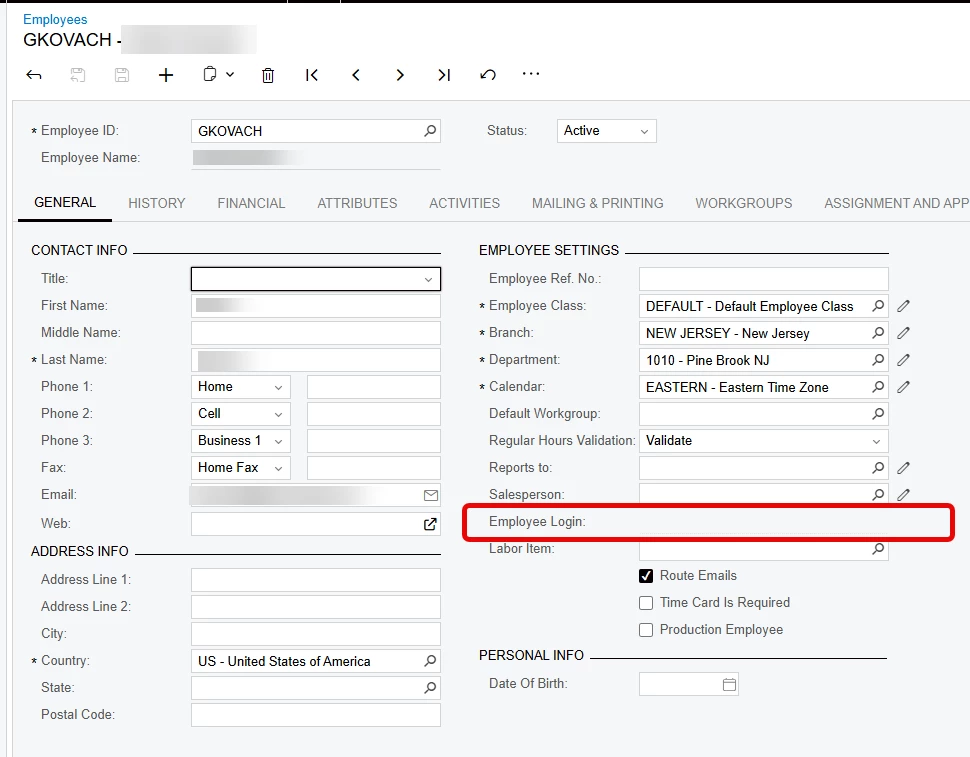Uncheck the Route Emails checkbox
The height and width of the screenshot is (757, 970).
point(646,576)
